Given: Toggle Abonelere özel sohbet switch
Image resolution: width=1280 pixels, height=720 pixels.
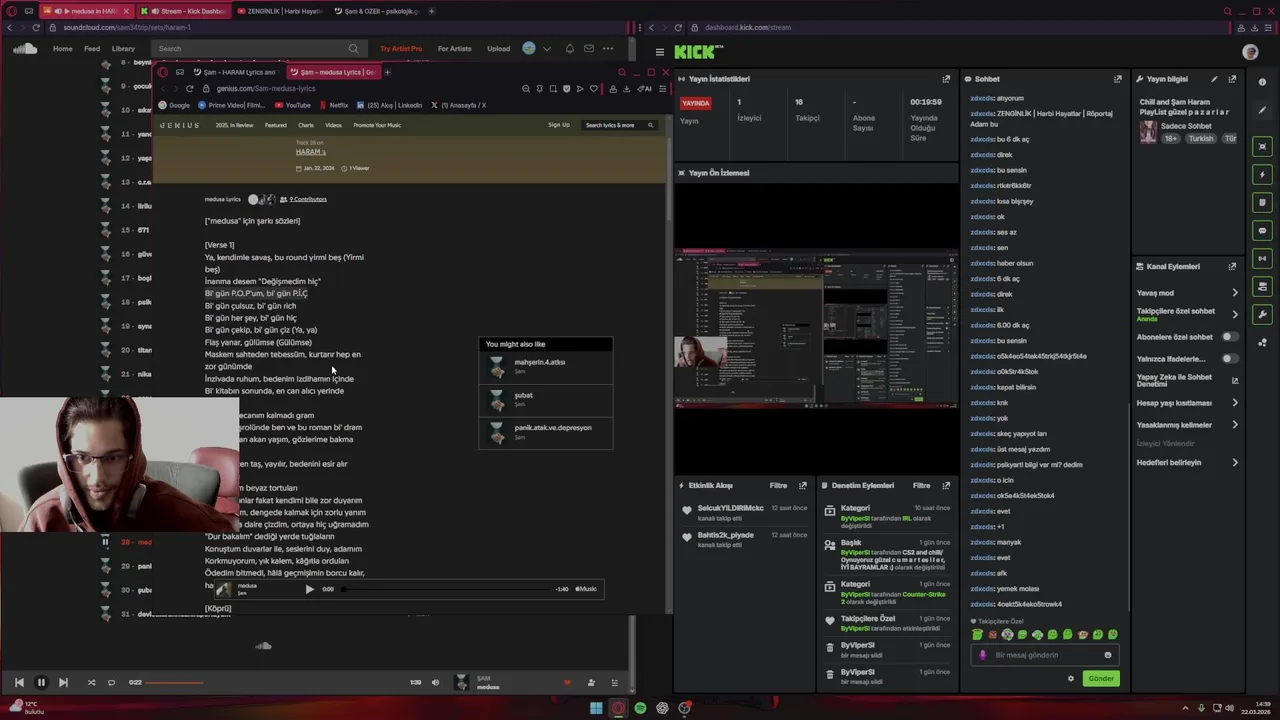Looking at the screenshot, I should pos(1230,337).
